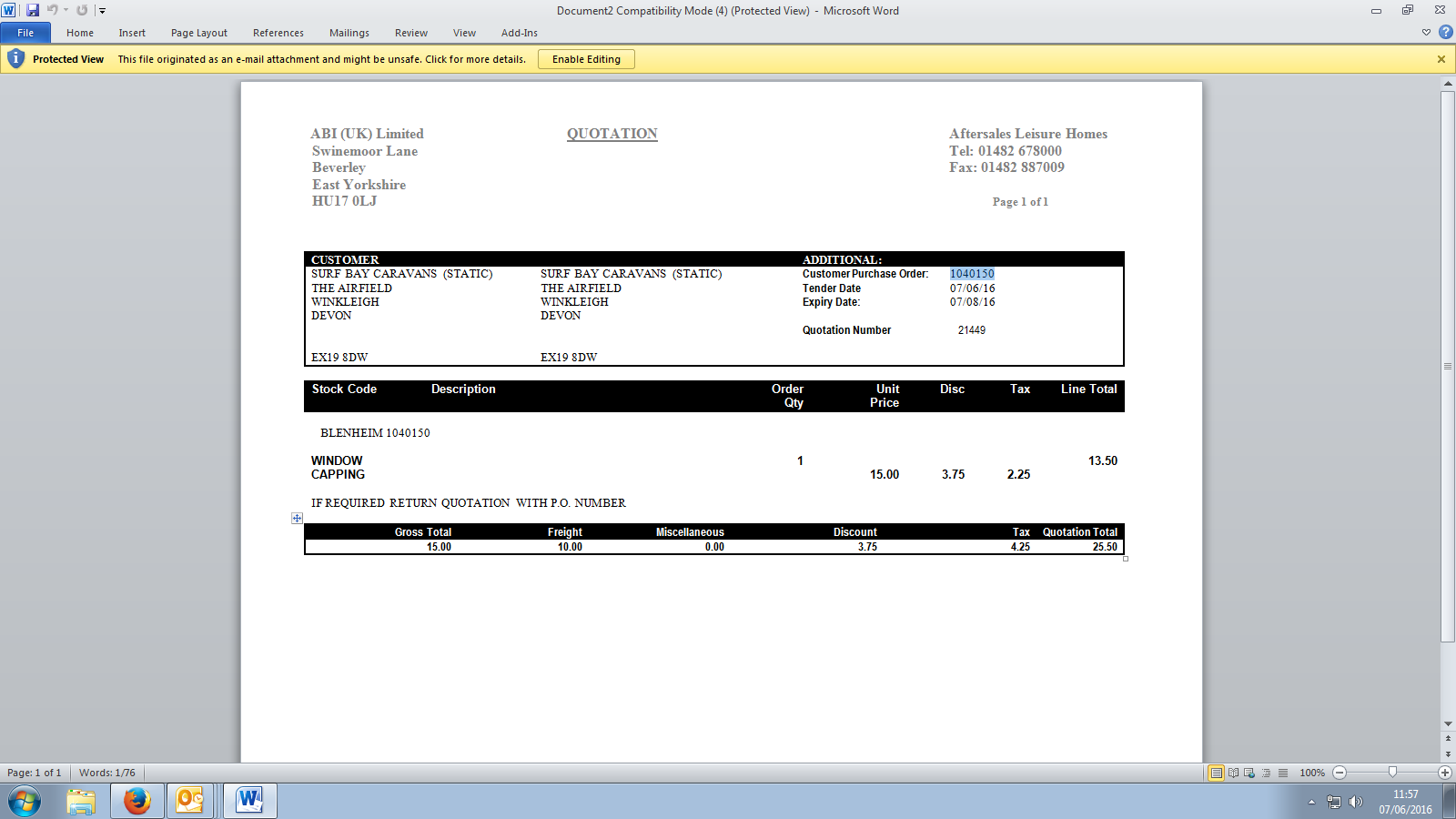Screen dimensions: 1456x819
Task: Click the highlighted purchase order number 1040150
Action: click(x=972, y=274)
